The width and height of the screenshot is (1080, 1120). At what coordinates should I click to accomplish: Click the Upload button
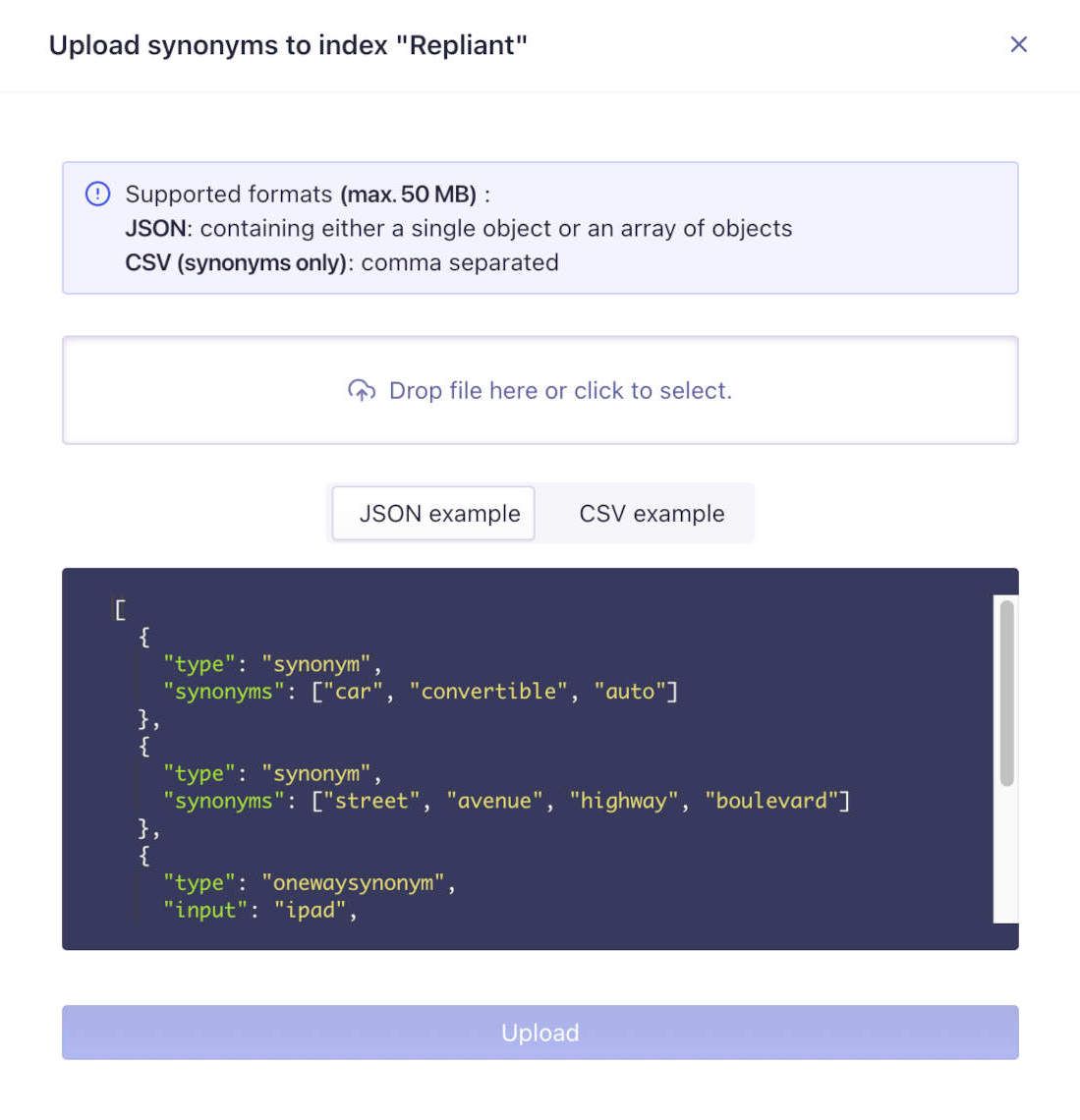coord(540,1033)
